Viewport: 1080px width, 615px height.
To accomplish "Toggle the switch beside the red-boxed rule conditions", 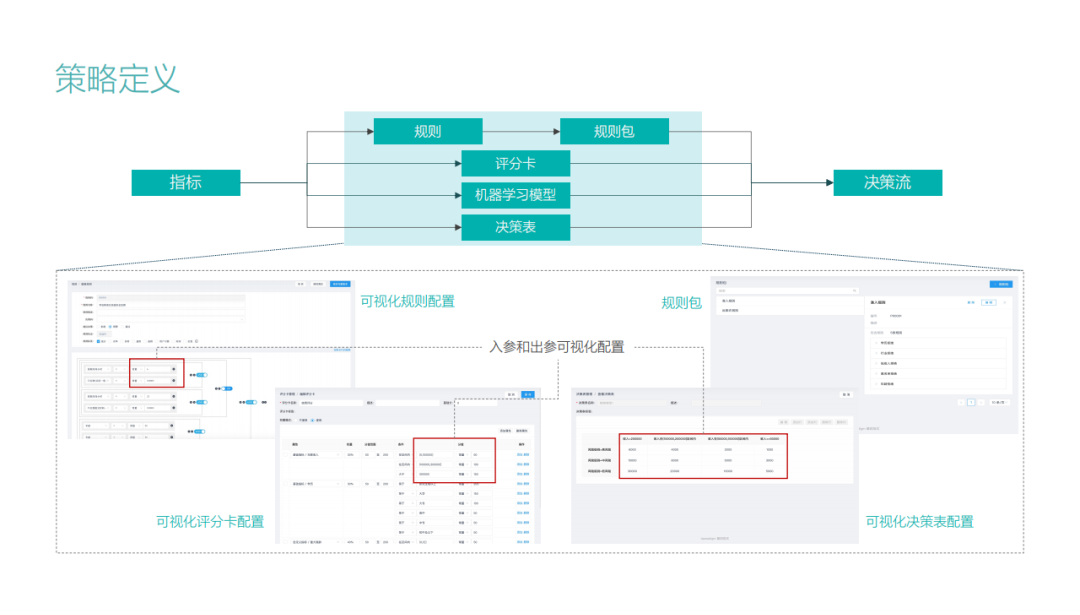I will pyautogui.click(x=200, y=375).
